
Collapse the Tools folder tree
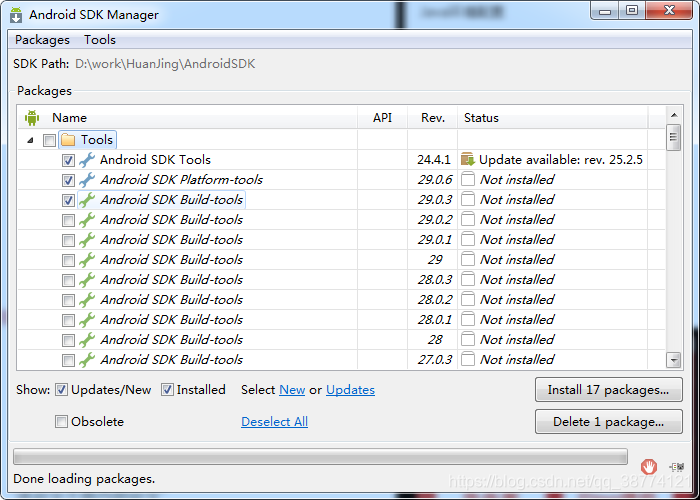pyautogui.click(x=30, y=140)
